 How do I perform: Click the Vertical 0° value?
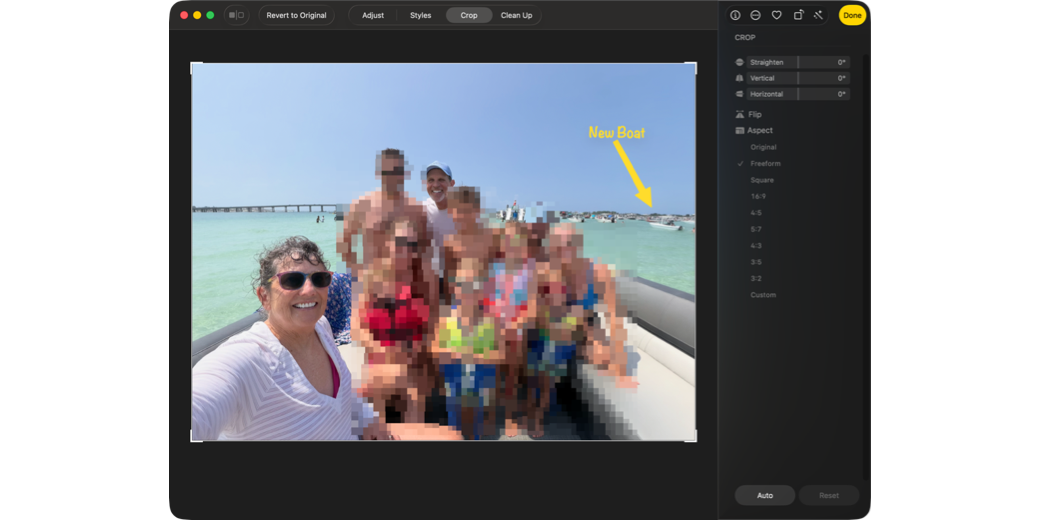pyautogui.click(x=841, y=78)
